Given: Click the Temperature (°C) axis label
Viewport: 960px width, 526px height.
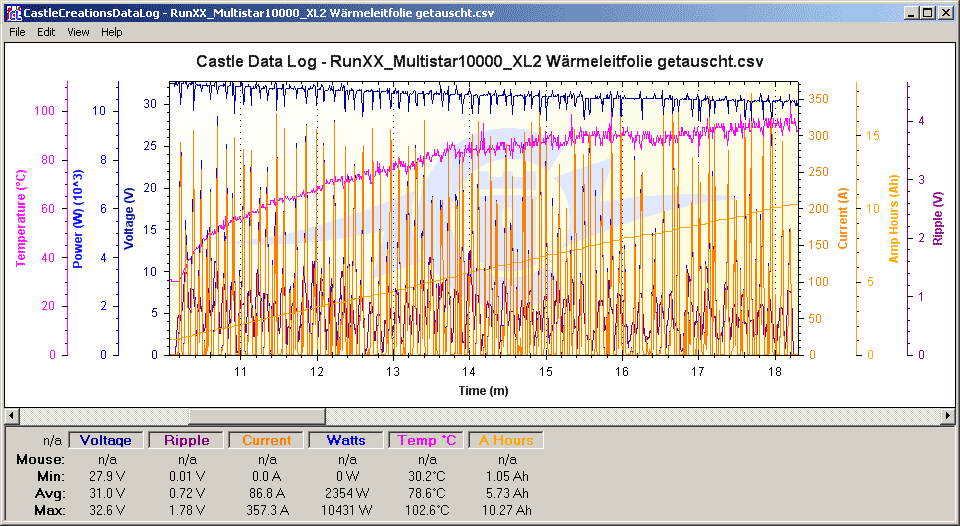Looking at the screenshot, I should click(21, 219).
